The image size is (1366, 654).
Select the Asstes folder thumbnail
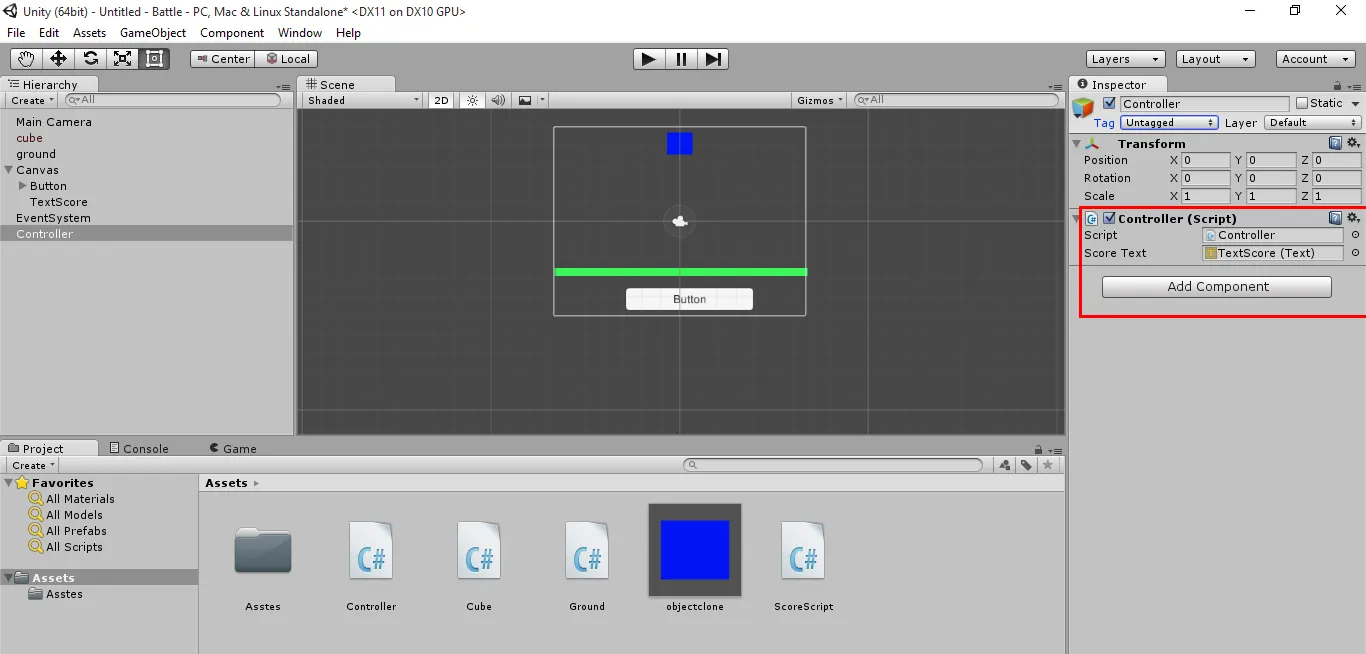263,551
